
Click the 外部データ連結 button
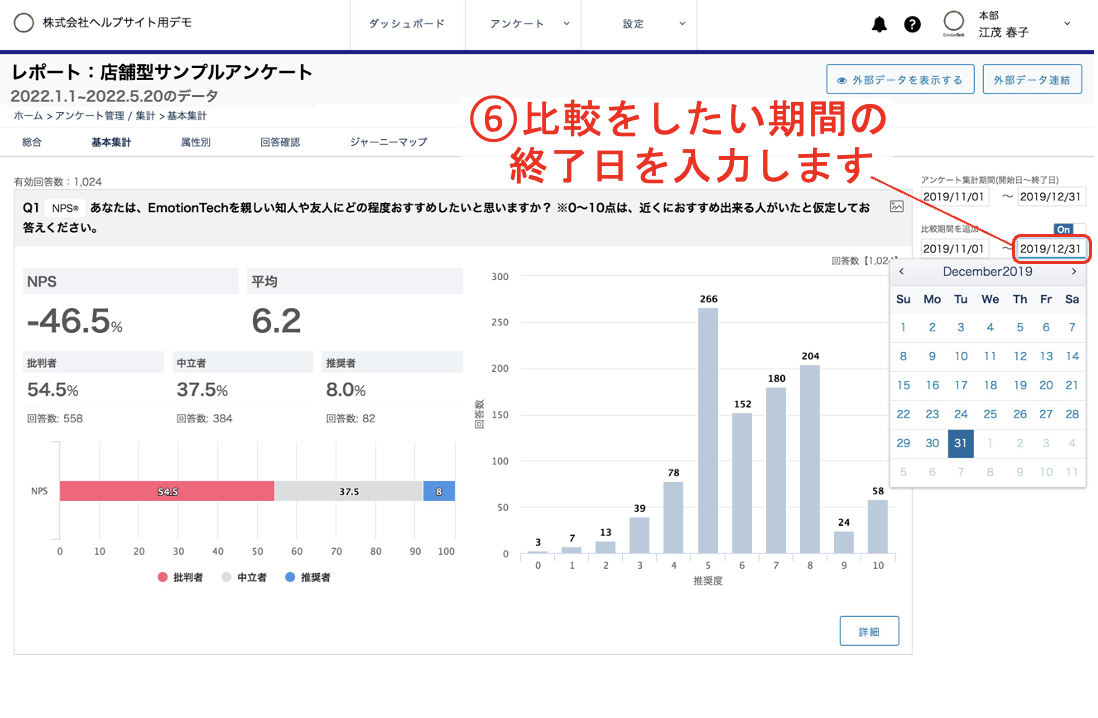pyautogui.click(x=1032, y=78)
